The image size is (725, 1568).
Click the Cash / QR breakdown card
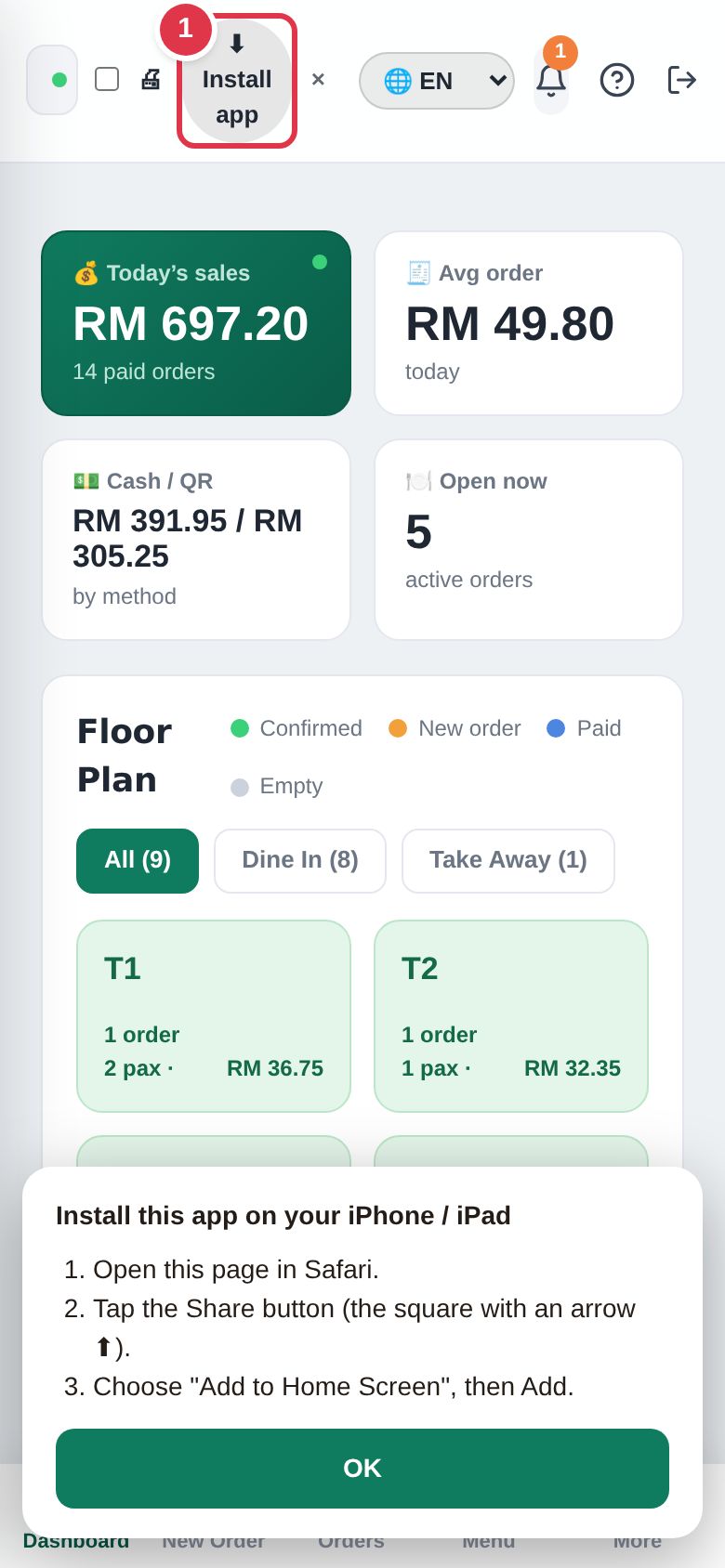tap(196, 540)
